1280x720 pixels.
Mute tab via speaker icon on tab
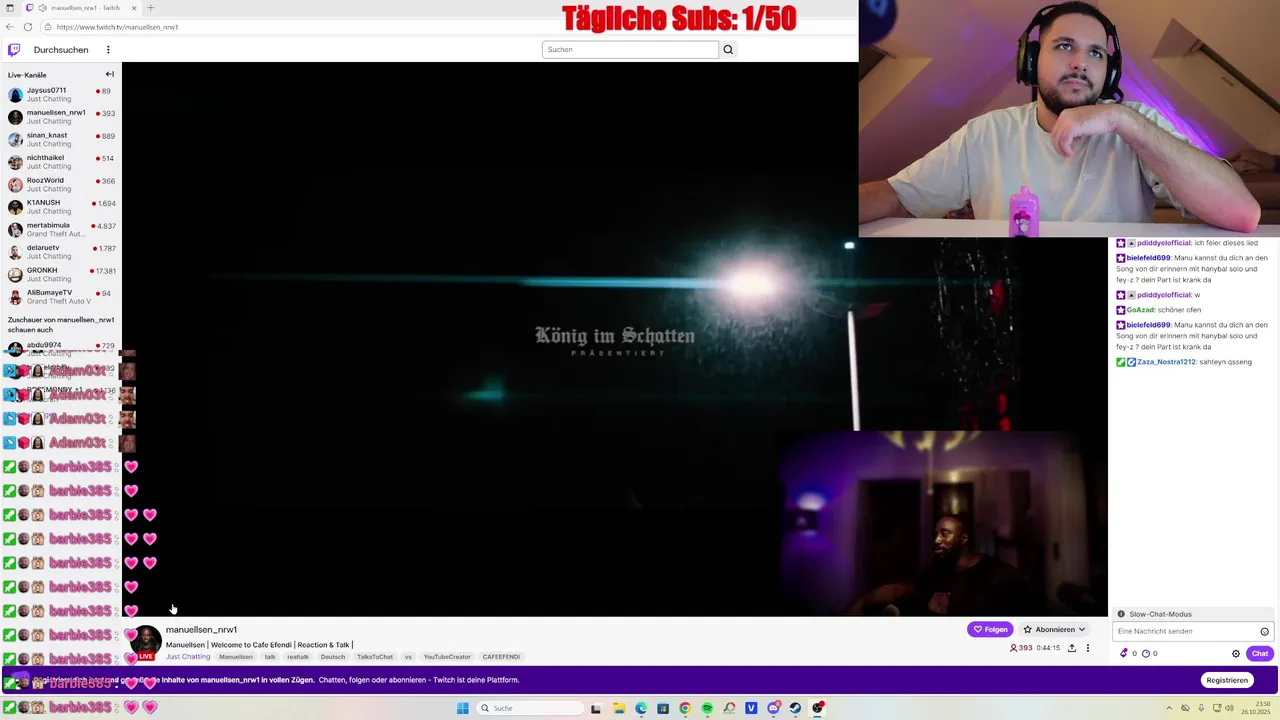(x=42, y=8)
